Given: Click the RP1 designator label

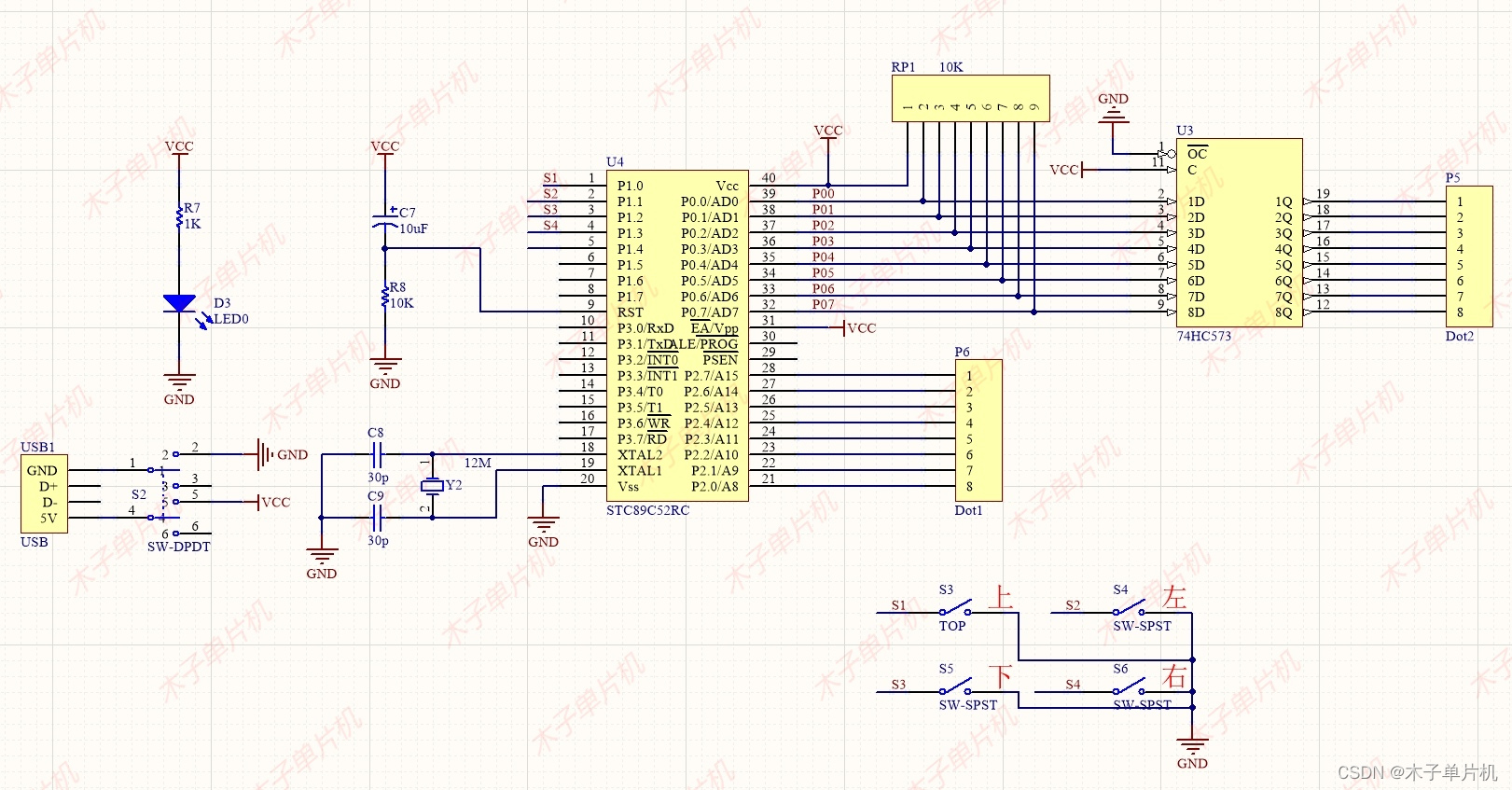Looking at the screenshot, I should pos(903,67).
